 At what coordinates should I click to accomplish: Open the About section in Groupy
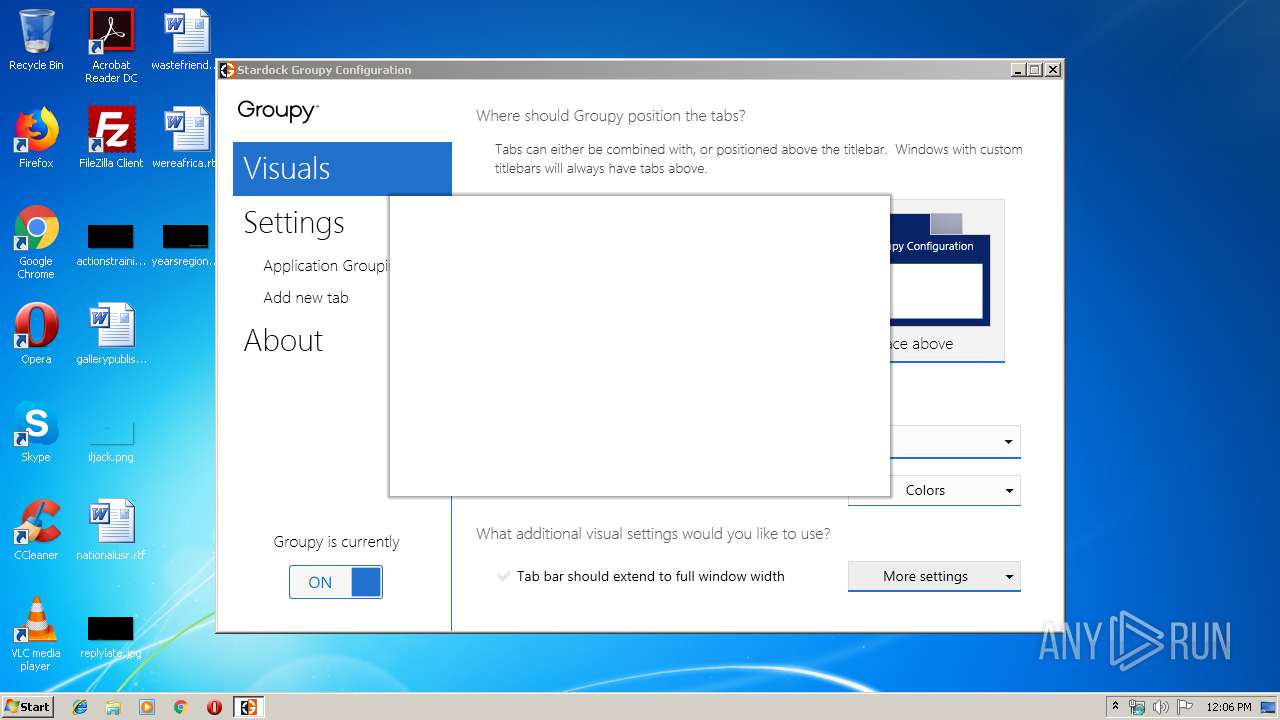point(283,340)
